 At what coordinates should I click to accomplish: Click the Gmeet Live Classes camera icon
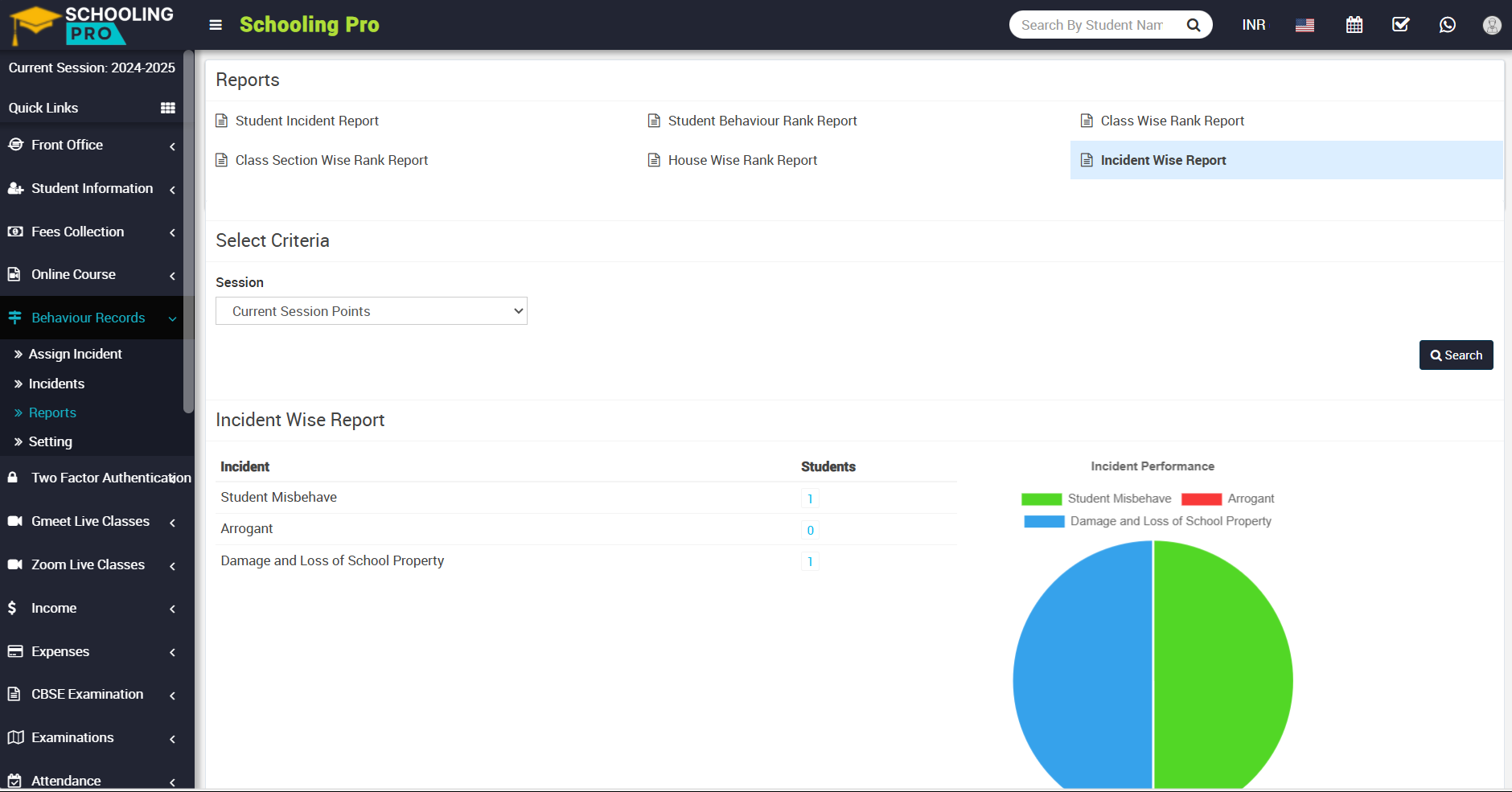point(15,521)
